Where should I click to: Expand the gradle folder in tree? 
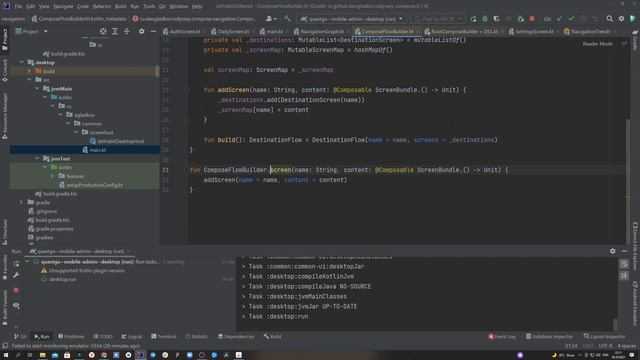coord(22,202)
